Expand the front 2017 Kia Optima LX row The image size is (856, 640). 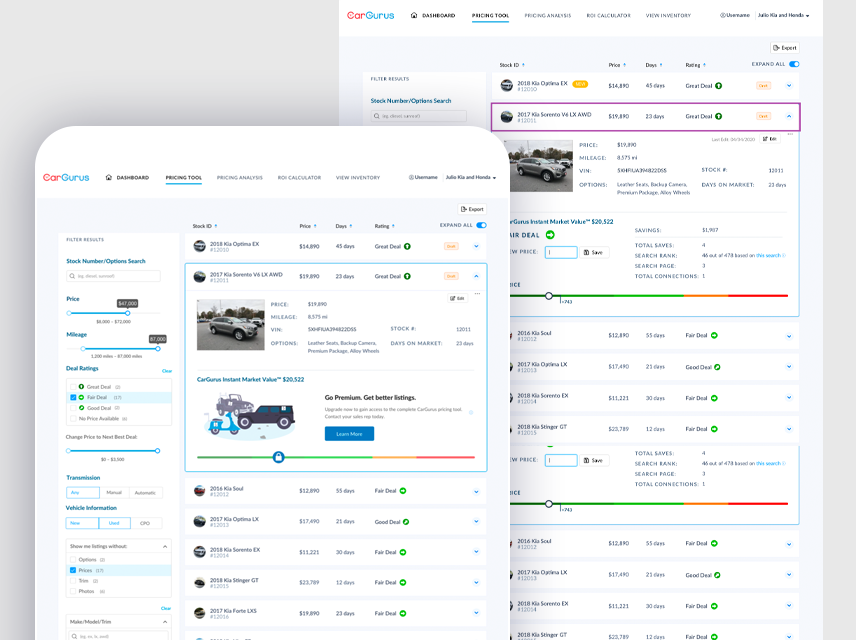pos(476,522)
